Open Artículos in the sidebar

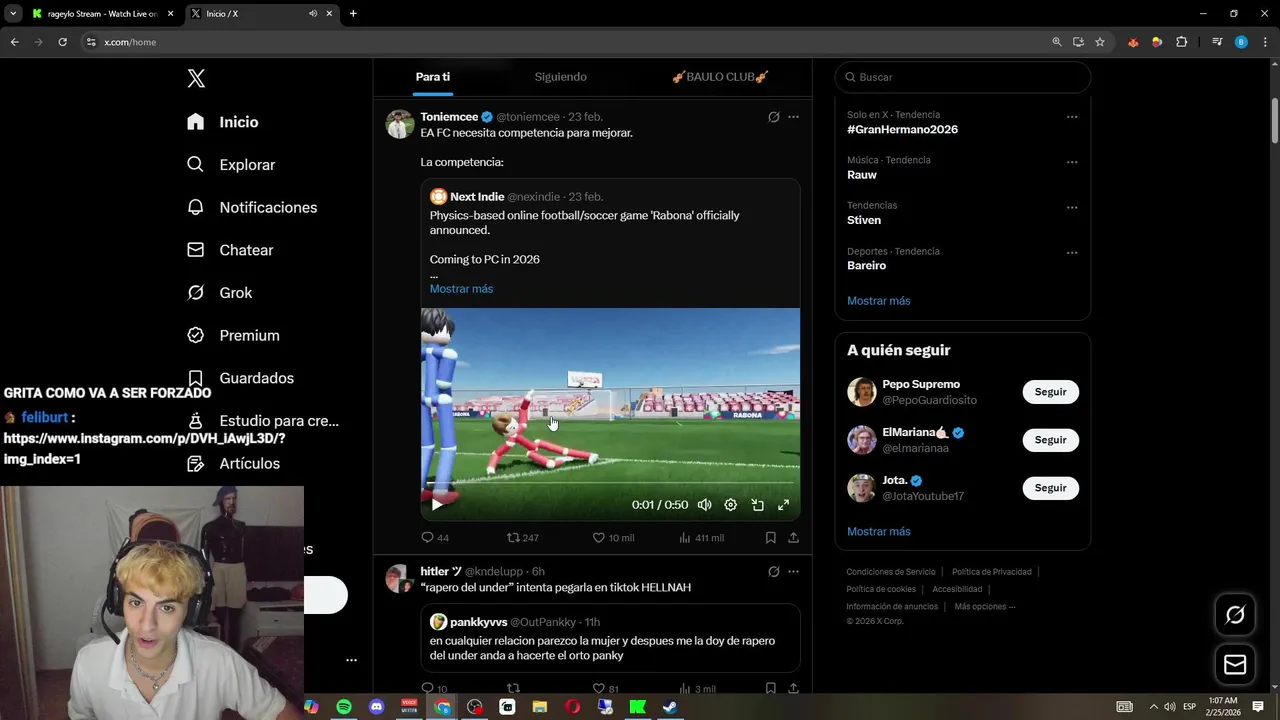coord(234,463)
